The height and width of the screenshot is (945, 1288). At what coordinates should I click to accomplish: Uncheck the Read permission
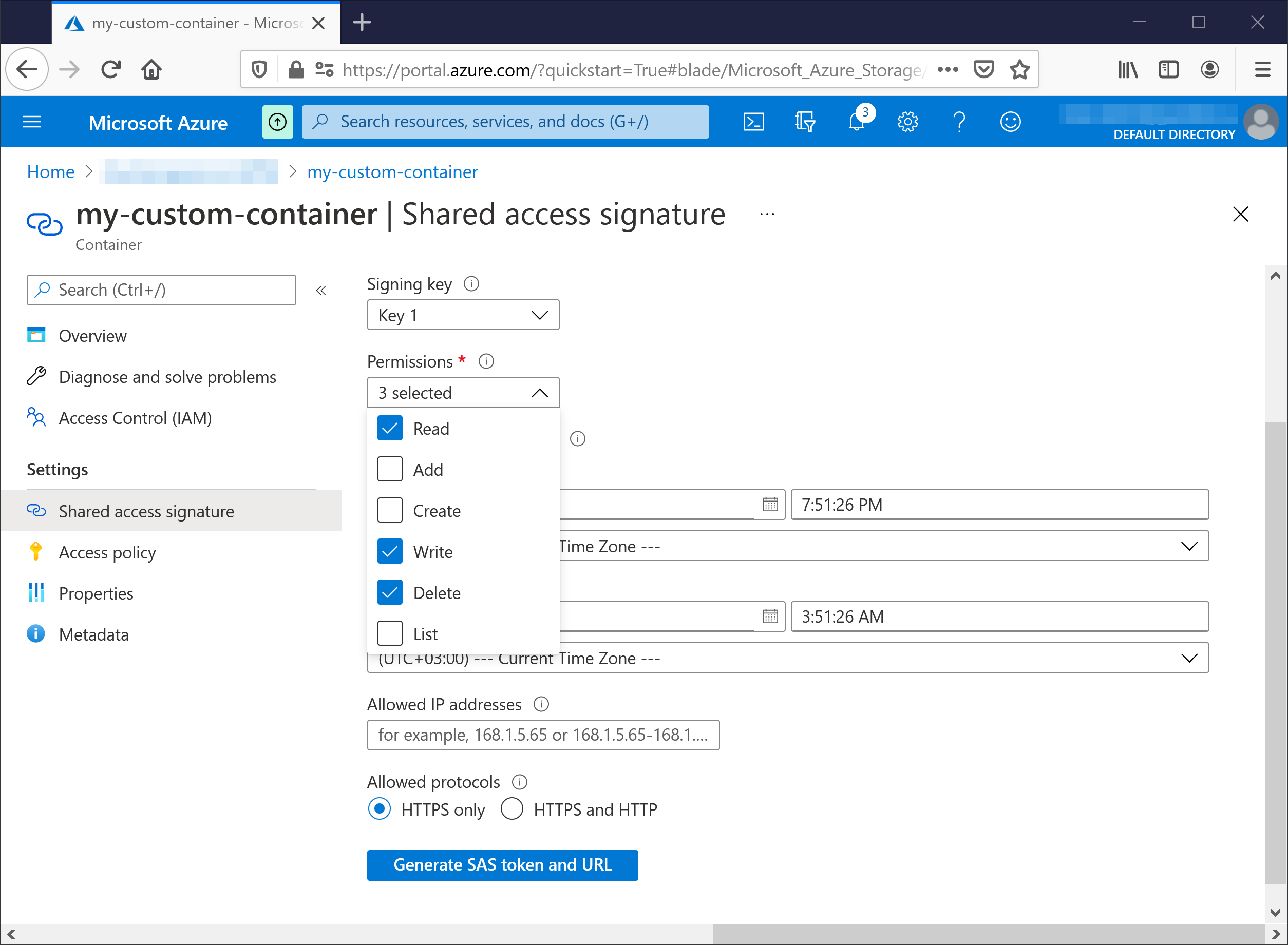click(x=390, y=429)
